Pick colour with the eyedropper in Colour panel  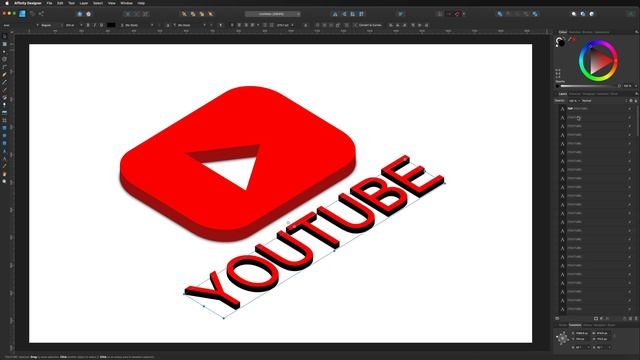pyautogui.click(x=570, y=39)
